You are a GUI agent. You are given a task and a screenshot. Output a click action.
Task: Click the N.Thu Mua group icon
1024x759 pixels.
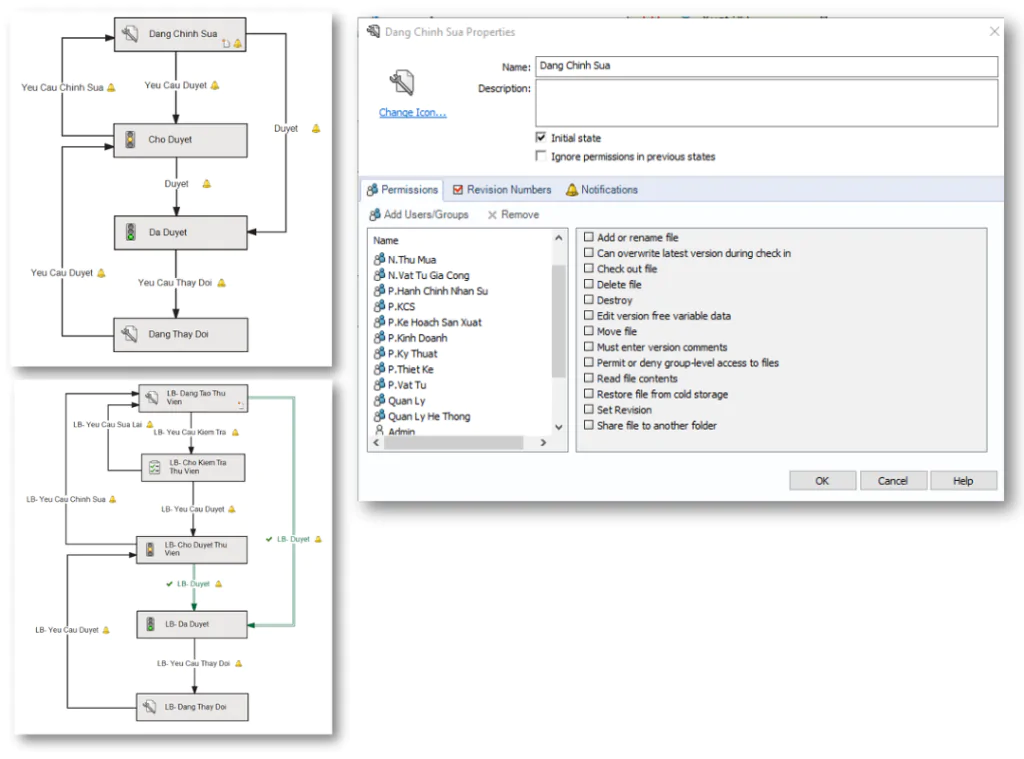(379, 259)
